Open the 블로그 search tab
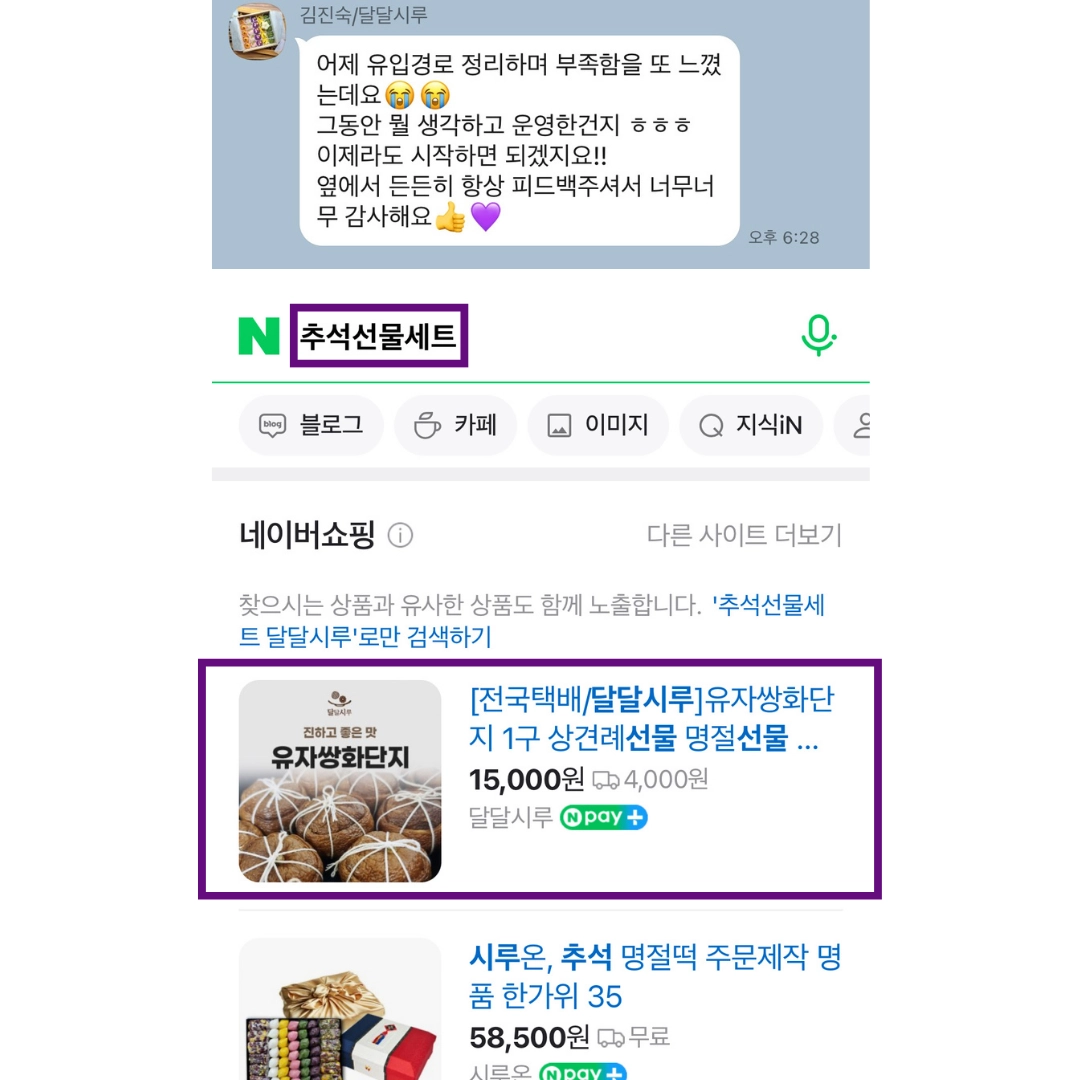 311,425
